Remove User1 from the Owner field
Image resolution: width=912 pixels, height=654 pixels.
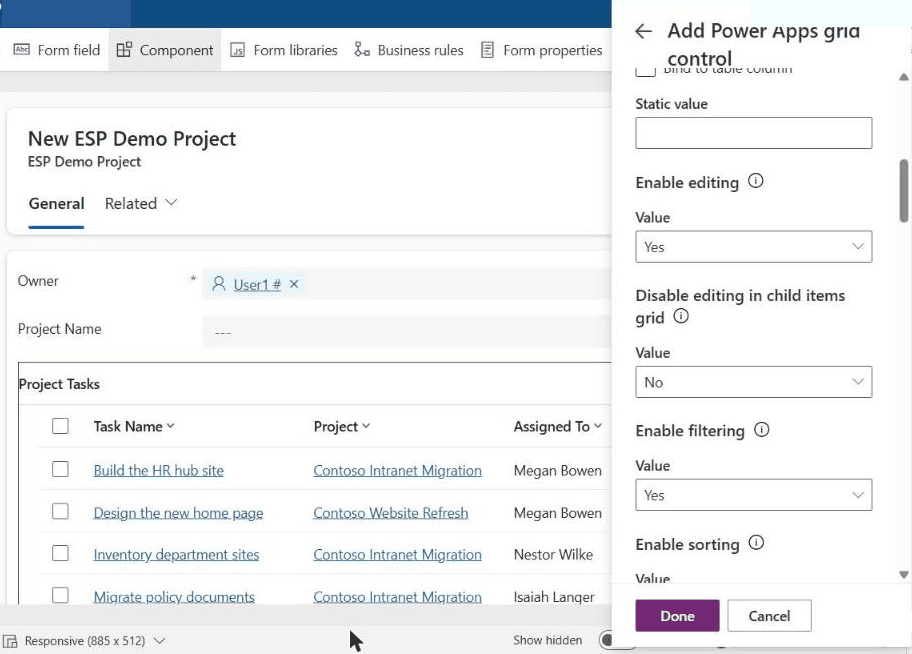(294, 284)
